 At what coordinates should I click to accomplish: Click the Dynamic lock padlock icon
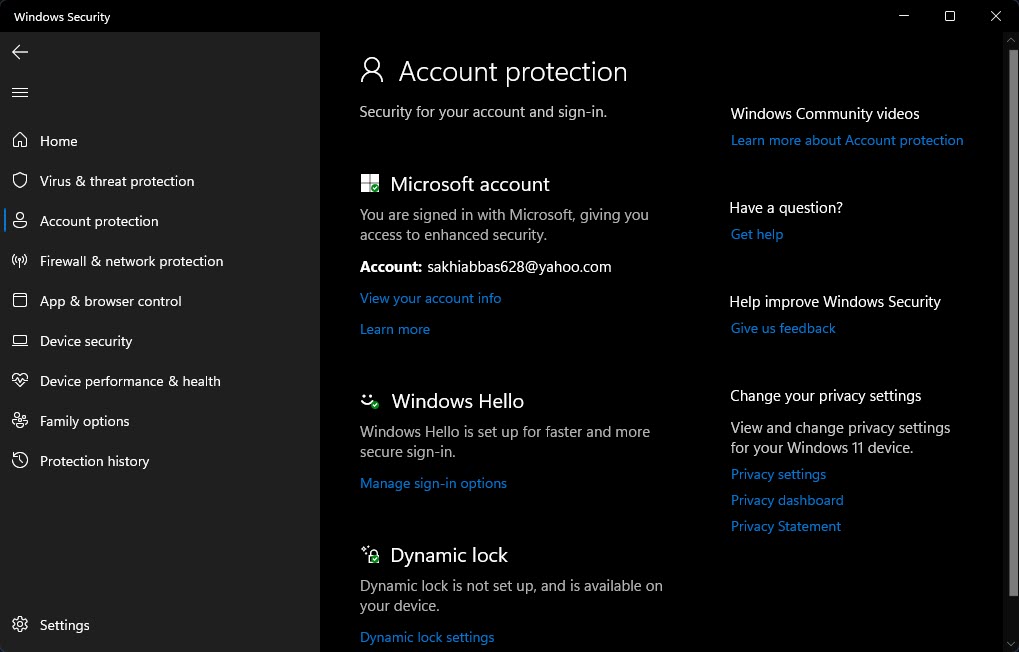click(x=370, y=554)
